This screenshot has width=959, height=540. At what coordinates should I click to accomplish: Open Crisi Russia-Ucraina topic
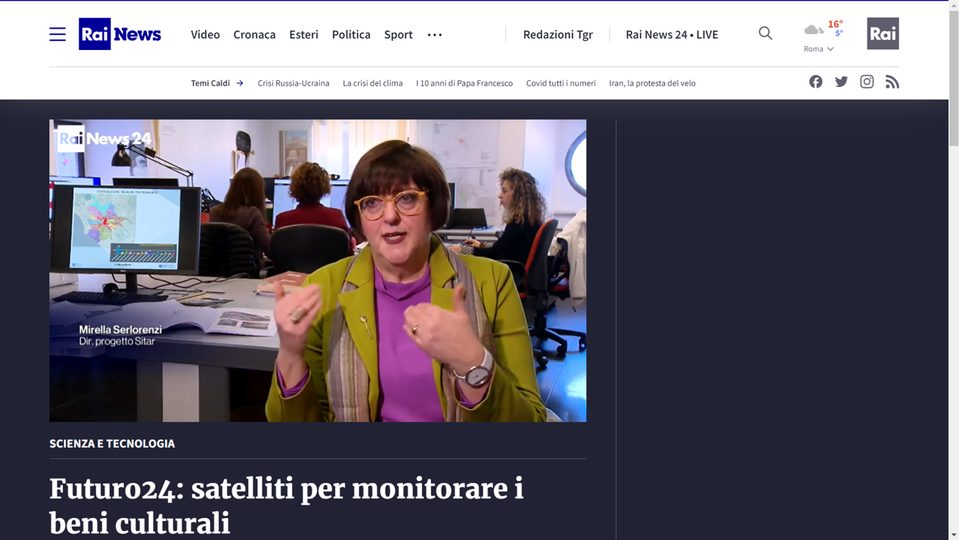point(293,83)
